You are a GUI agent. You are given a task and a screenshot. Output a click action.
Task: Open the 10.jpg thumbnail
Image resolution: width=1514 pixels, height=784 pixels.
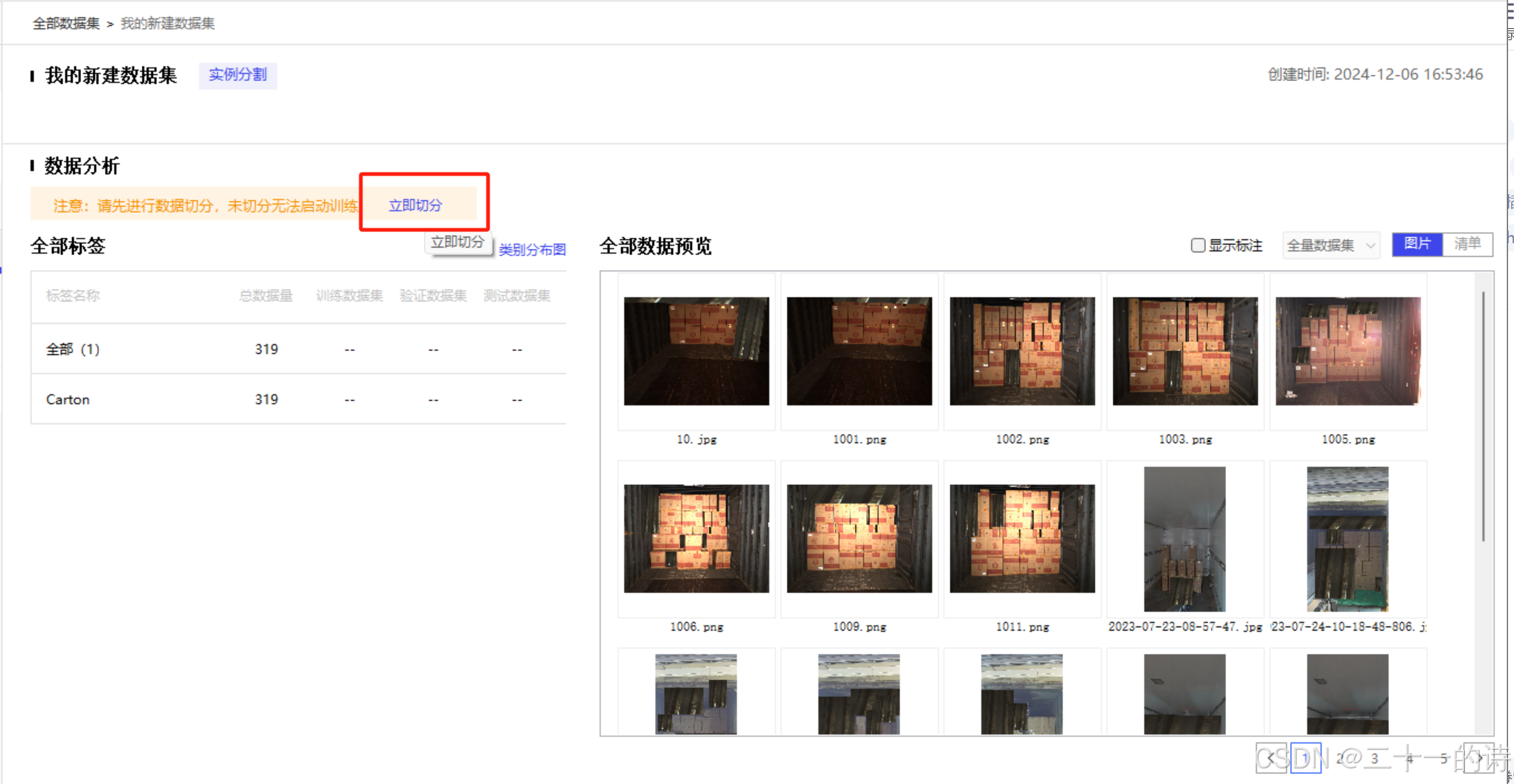tap(696, 351)
